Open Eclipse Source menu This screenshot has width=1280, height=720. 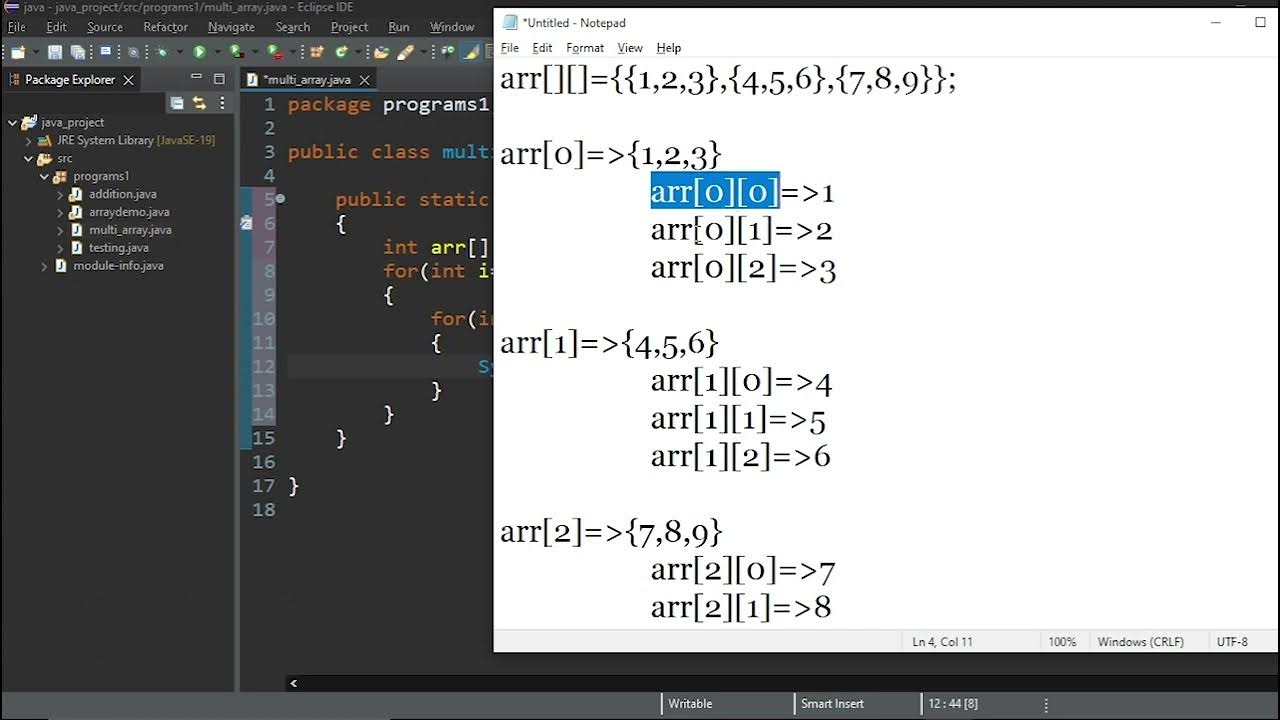[x=105, y=27]
